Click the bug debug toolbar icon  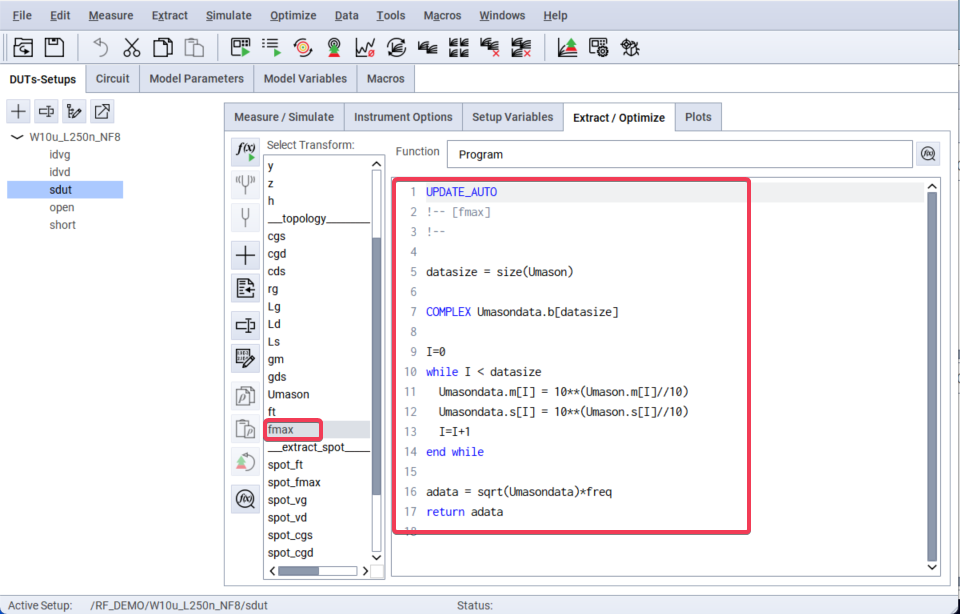(630, 47)
